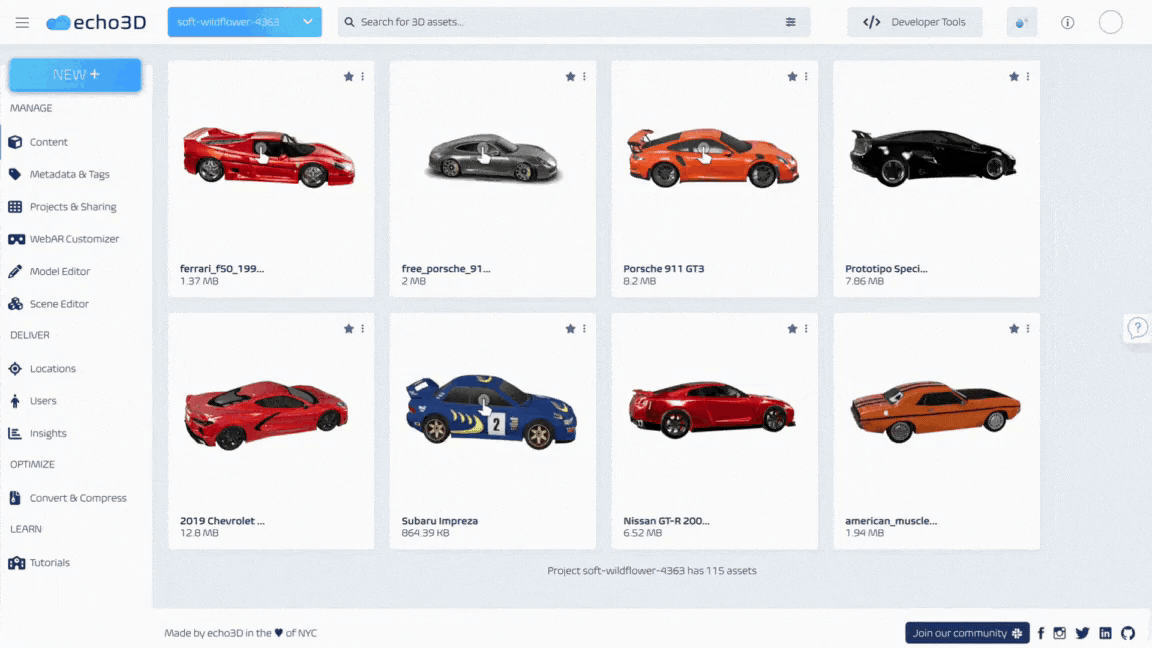Open options menu for american_muscle asset

[x=1028, y=329]
